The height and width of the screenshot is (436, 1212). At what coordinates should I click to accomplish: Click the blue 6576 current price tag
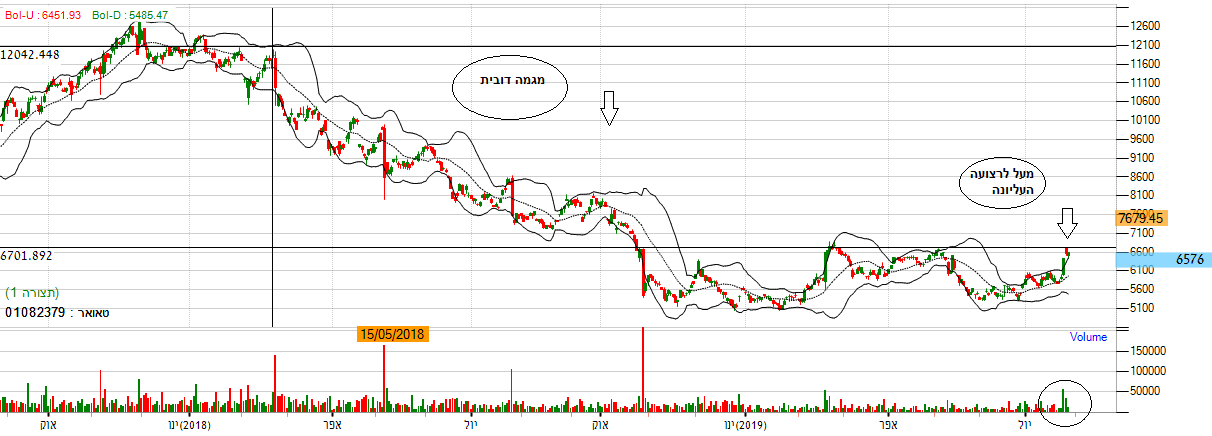1161,260
